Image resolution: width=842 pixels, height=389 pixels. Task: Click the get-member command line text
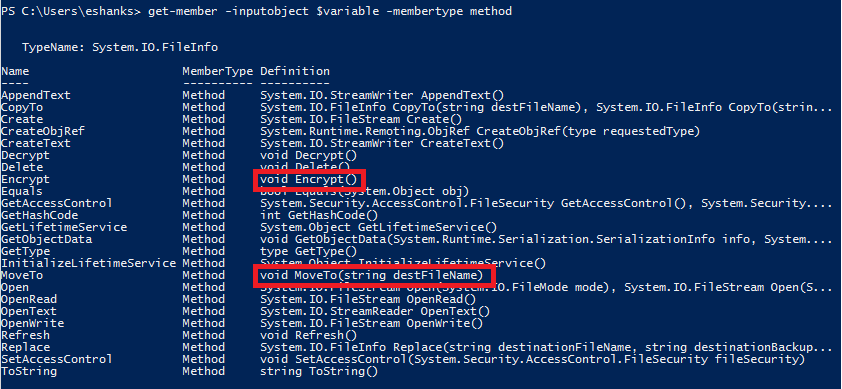tap(330, 11)
